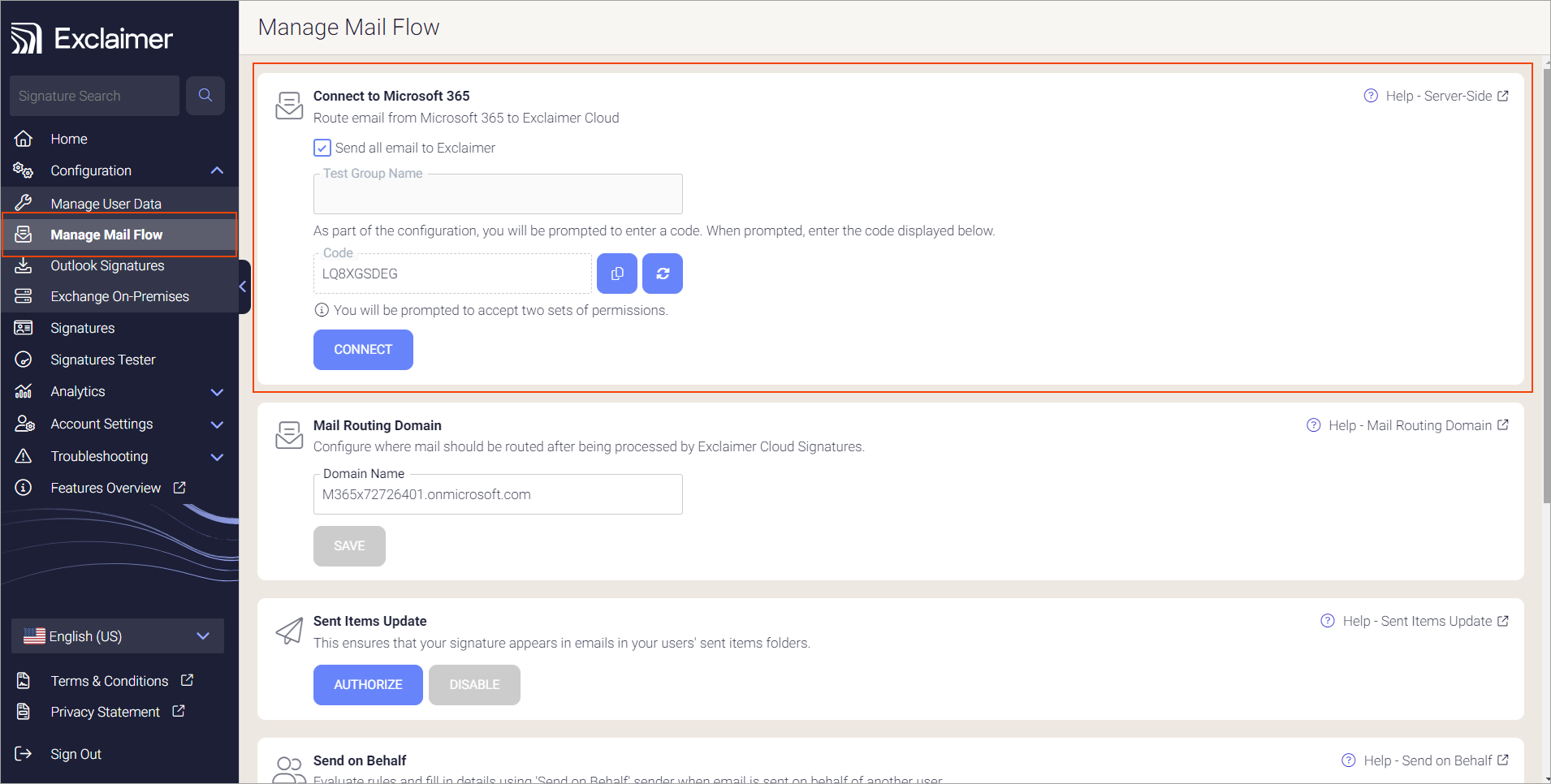The image size is (1551, 784).
Task: Uncheck Send all email to Exclaimer
Action: click(x=322, y=147)
